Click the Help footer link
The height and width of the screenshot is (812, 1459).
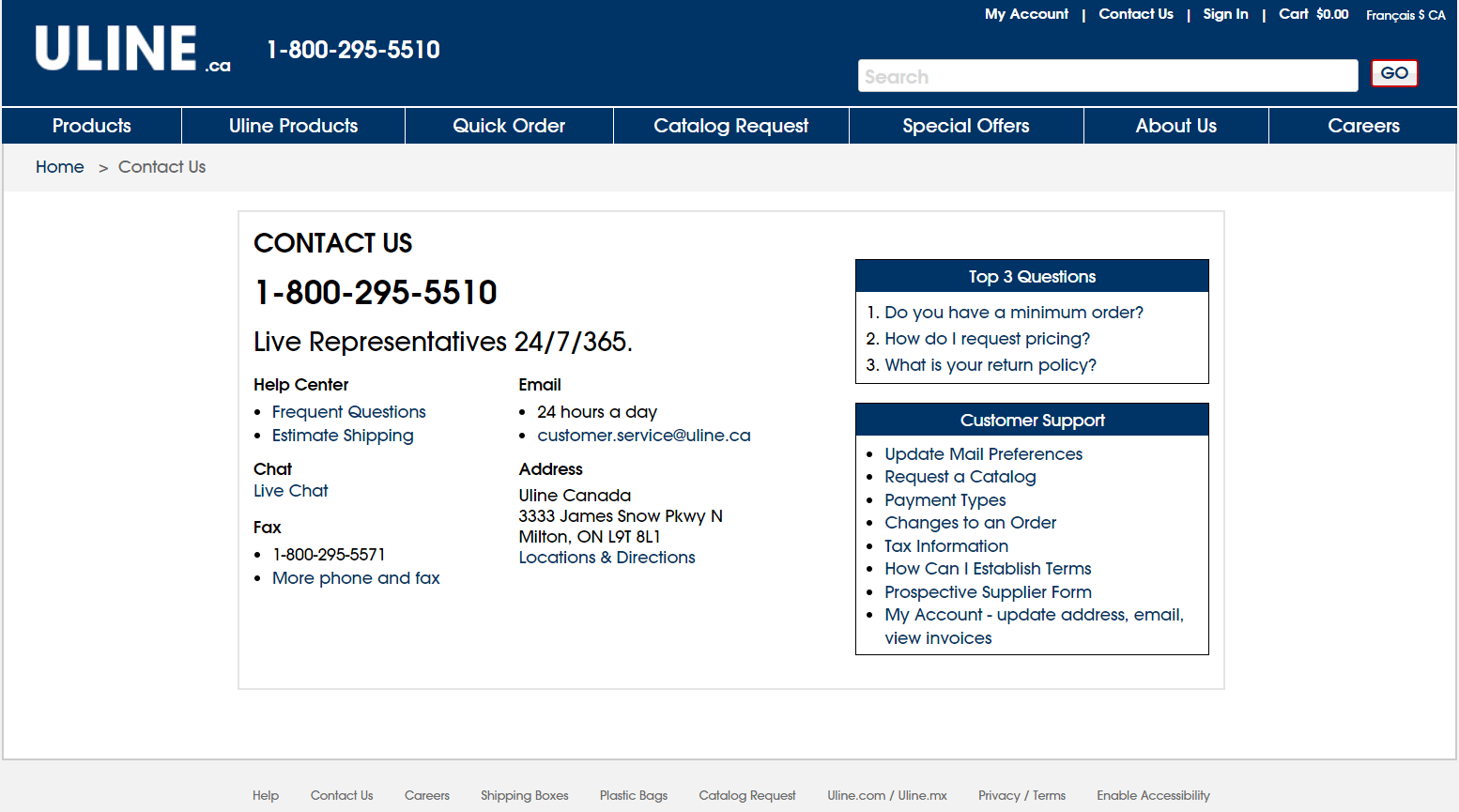pos(266,795)
